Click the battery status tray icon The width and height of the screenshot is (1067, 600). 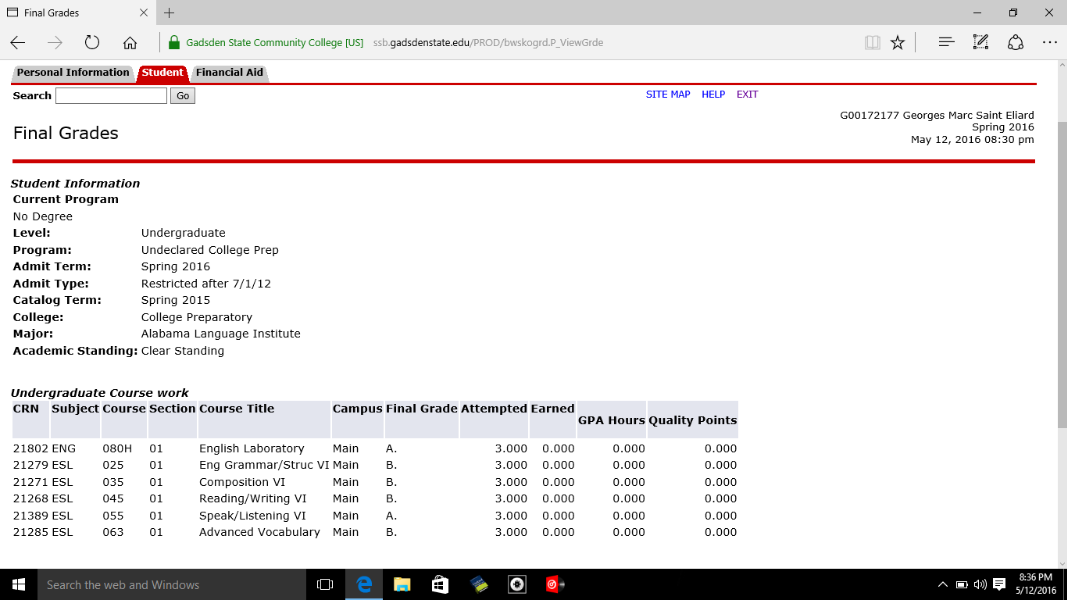coord(962,584)
